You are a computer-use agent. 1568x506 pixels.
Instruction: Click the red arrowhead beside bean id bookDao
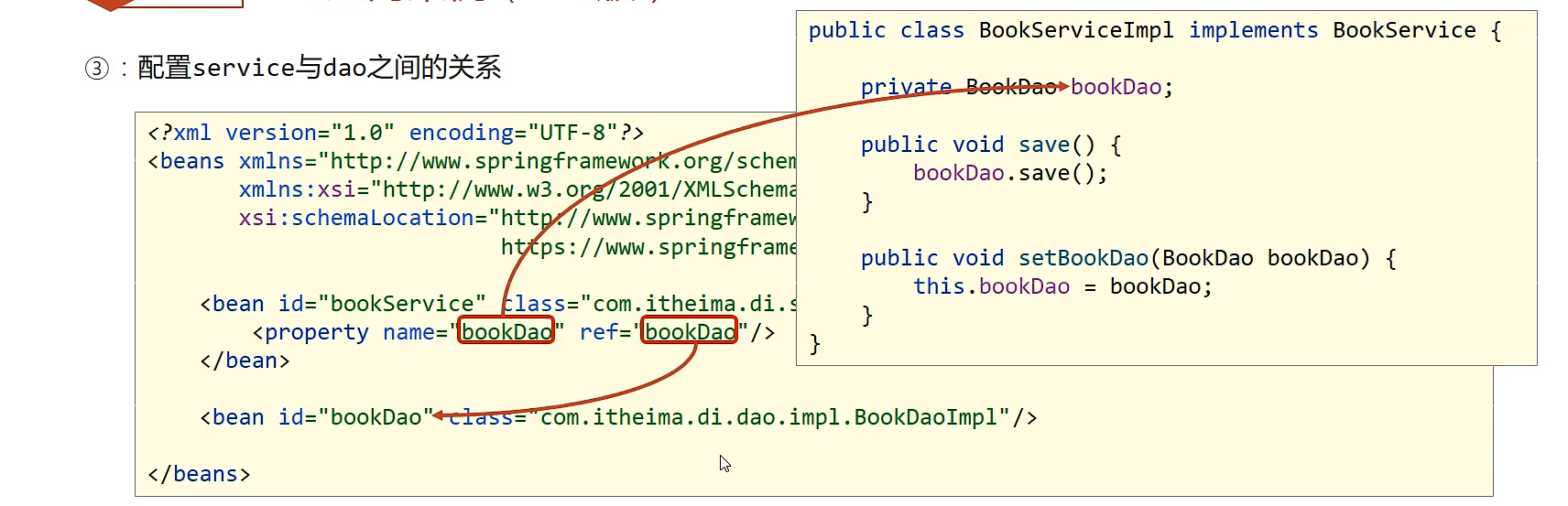pyautogui.click(x=439, y=415)
